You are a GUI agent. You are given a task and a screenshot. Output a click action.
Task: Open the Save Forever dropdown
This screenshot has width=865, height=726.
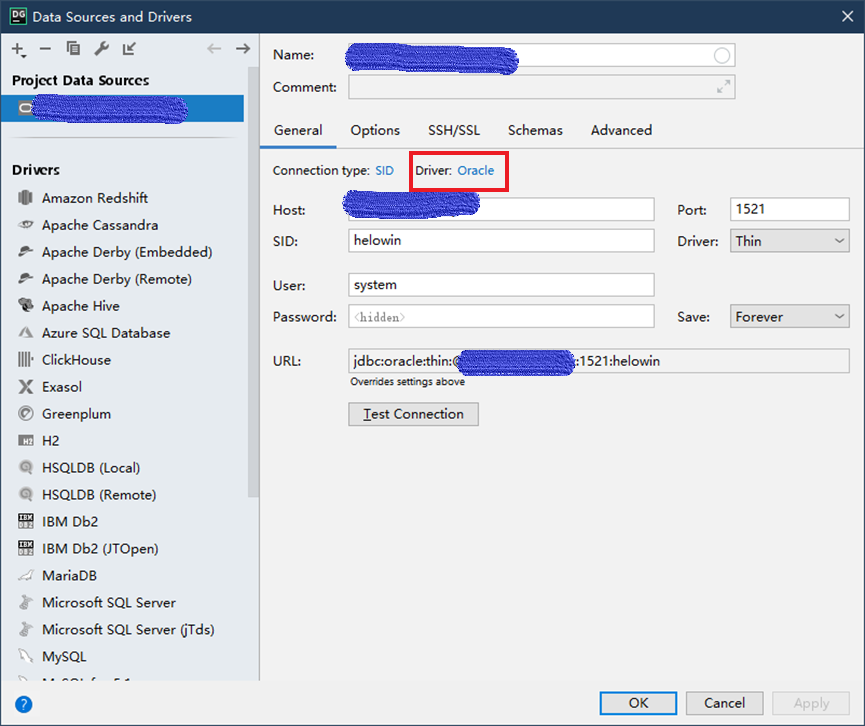pyautogui.click(x=789, y=317)
